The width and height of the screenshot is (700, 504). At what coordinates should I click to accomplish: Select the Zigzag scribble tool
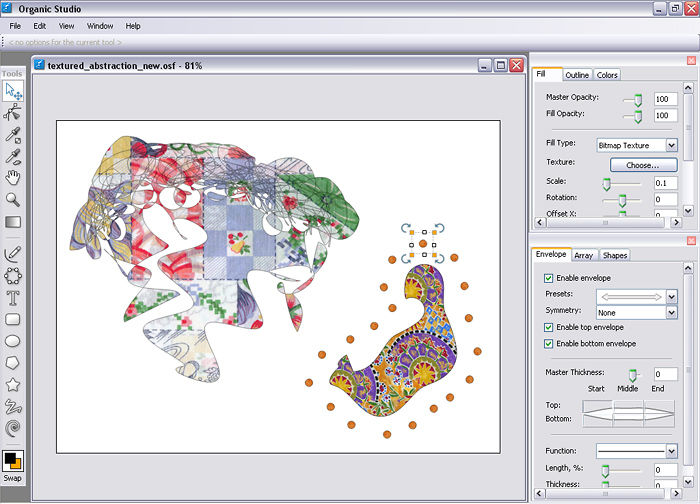pos(12,406)
